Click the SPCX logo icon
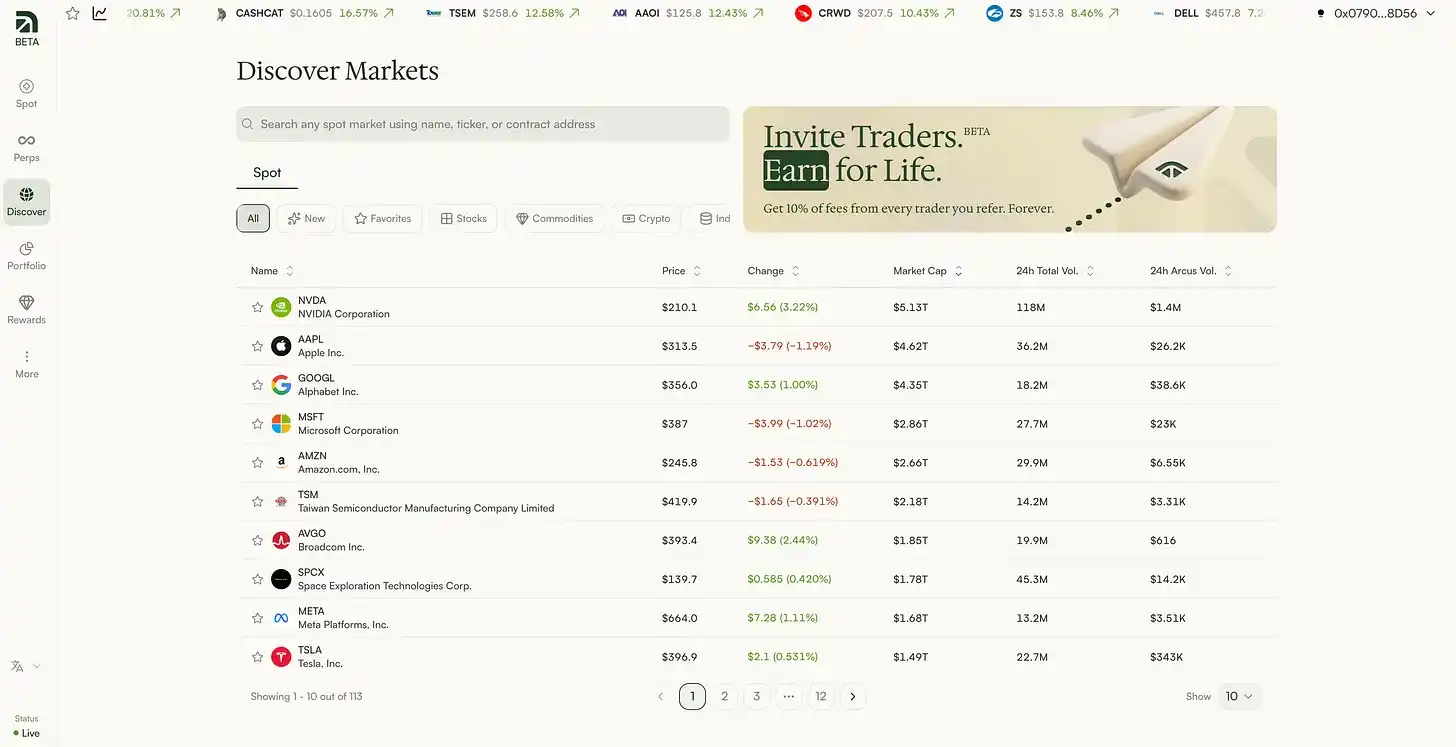The height and width of the screenshot is (747, 1456). pyautogui.click(x=281, y=579)
